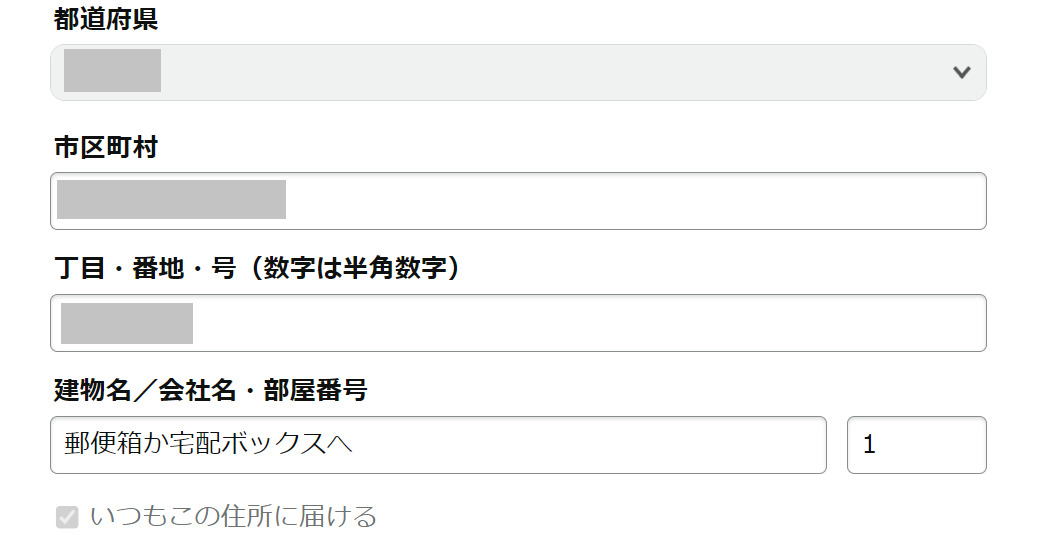Click the いつもこの住所に届ける label text

[233, 517]
